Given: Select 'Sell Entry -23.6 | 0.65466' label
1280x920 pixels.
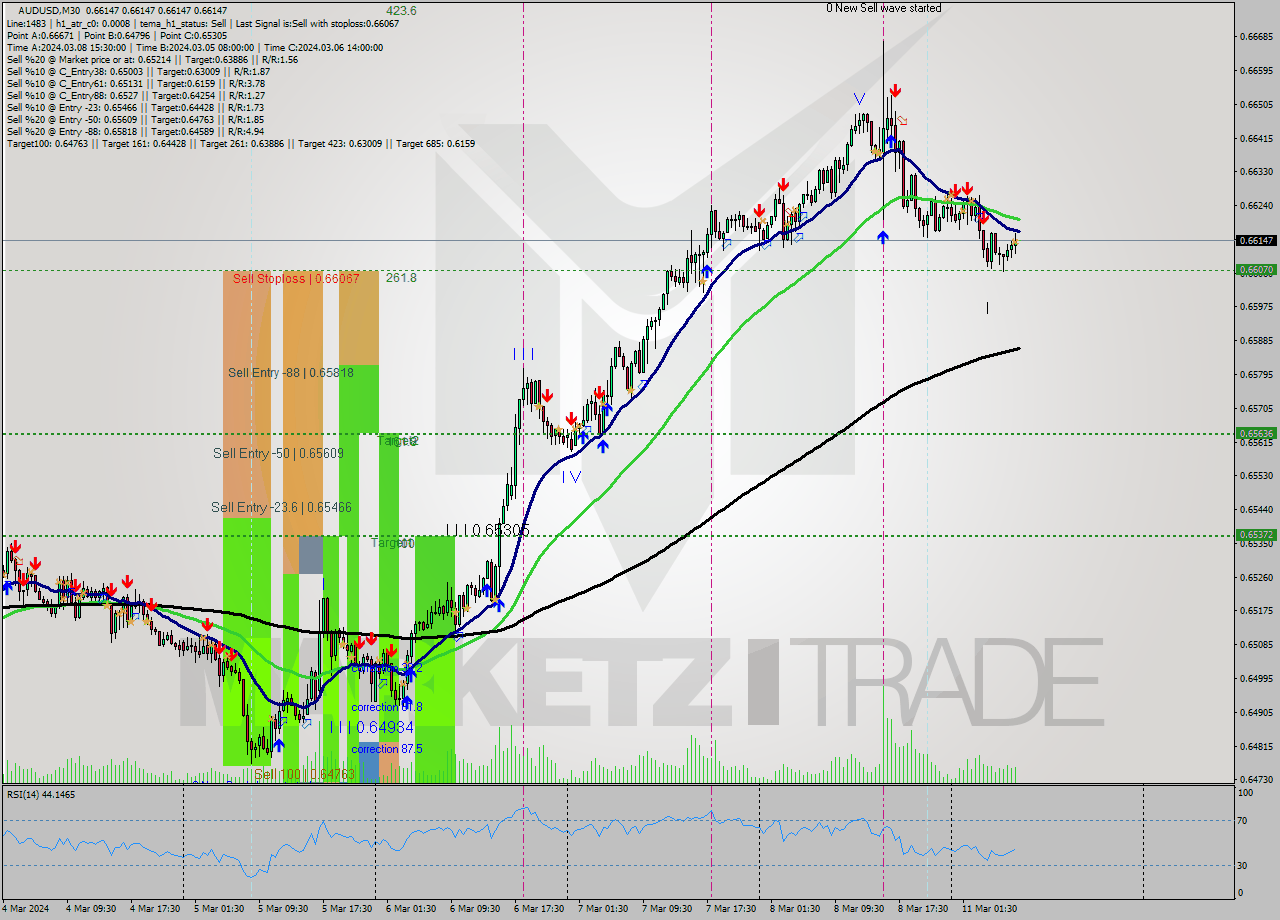Looking at the screenshot, I should [x=281, y=508].
